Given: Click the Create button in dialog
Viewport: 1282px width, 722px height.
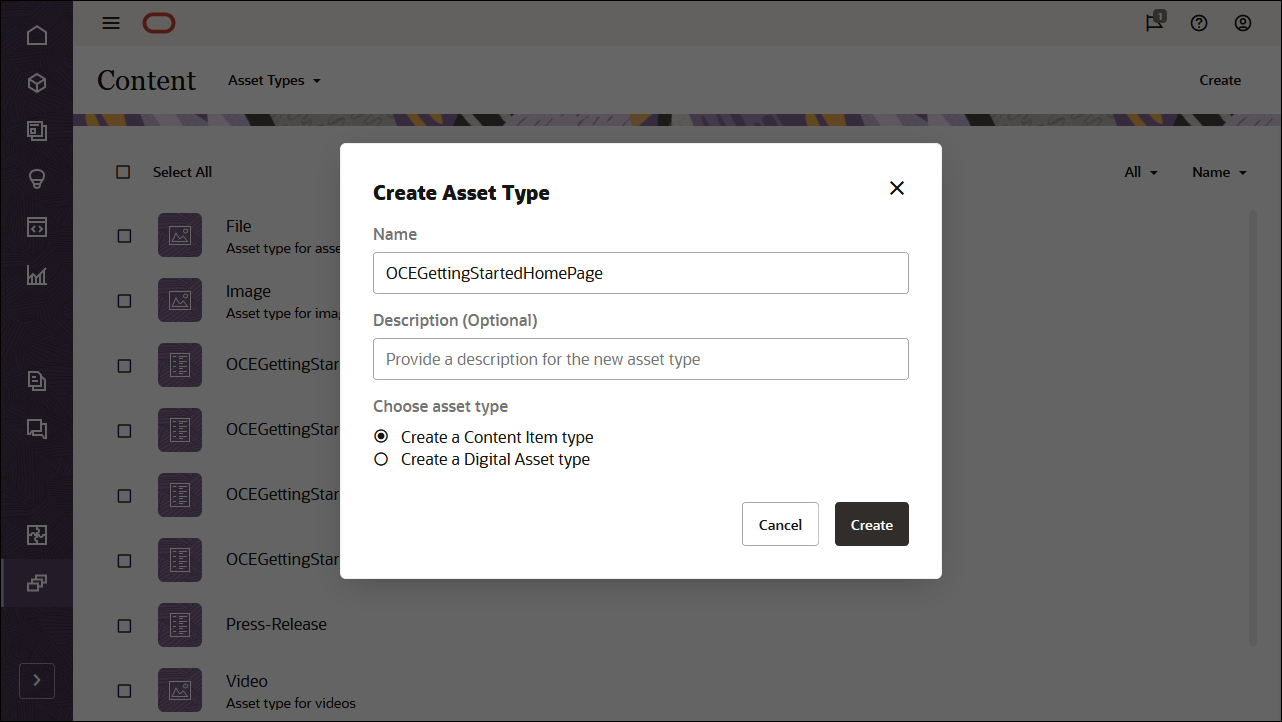Looking at the screenshot, I should [x=871, y=523].
